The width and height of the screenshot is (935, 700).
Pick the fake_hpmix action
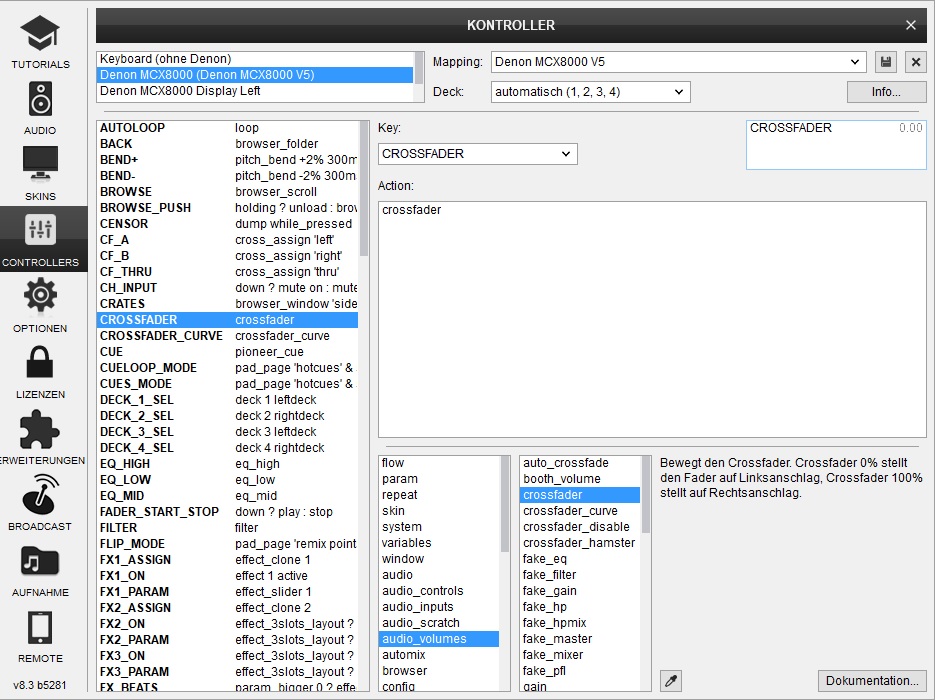tap(580, 622)
